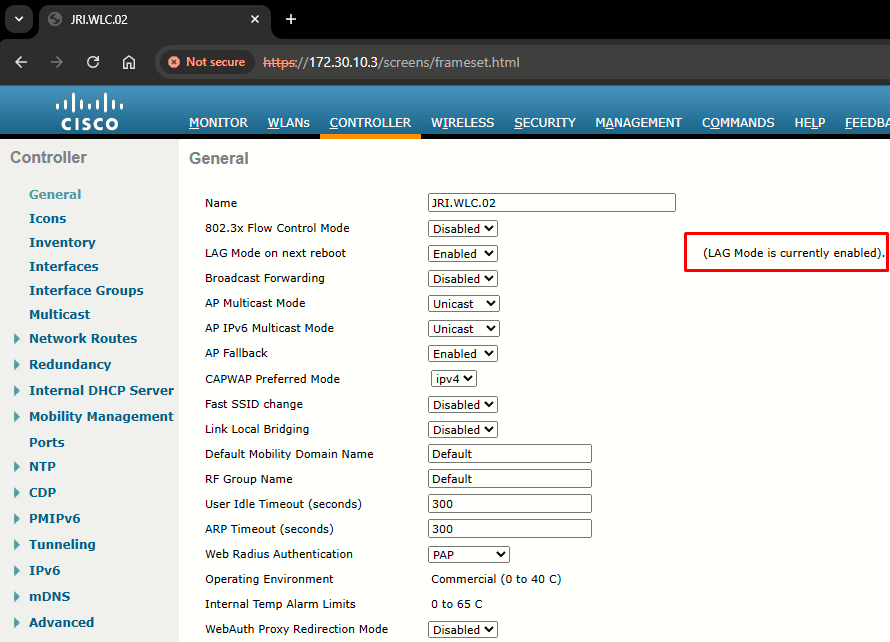
Task: Open the SECURITY menu
Action: (x=545, y=123)
